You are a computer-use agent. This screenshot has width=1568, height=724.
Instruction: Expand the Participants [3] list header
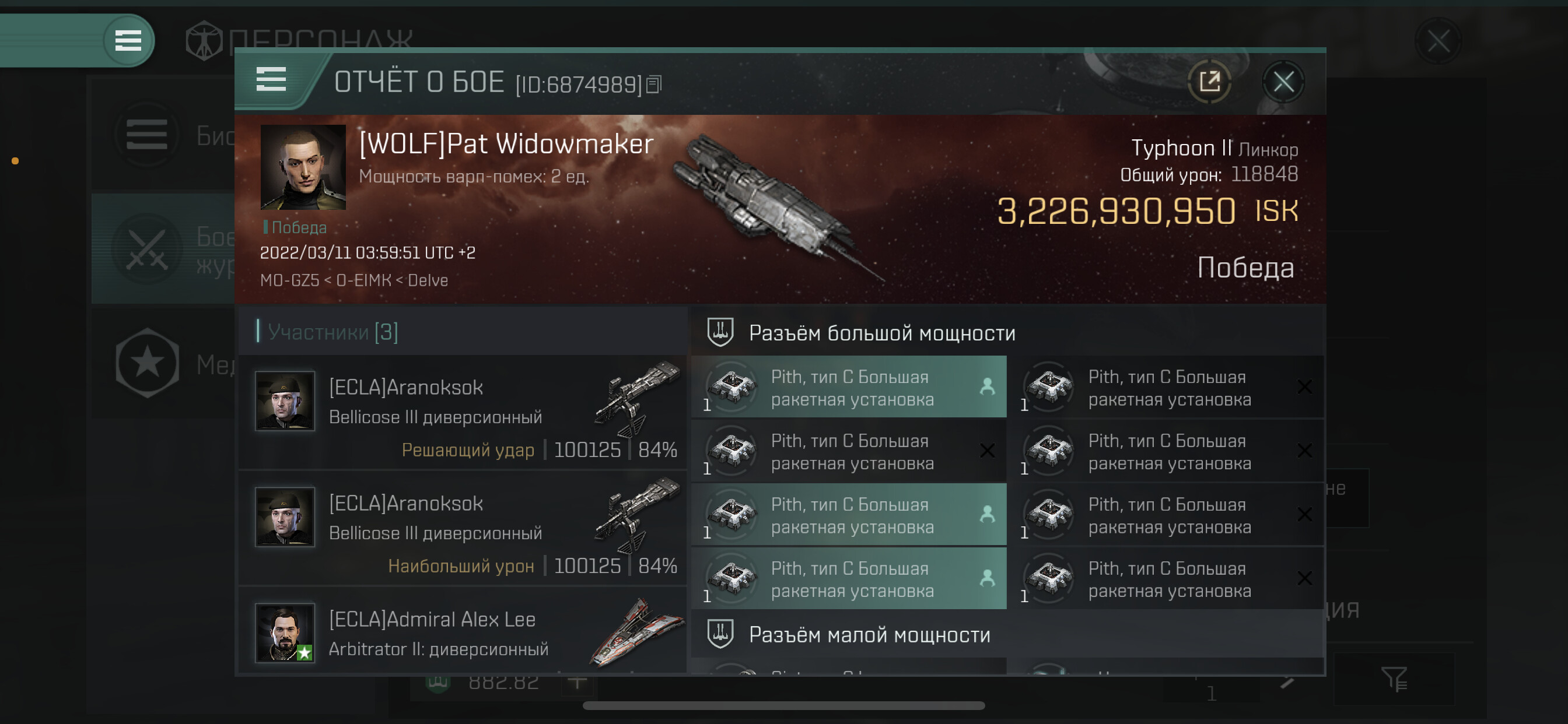coord(333,332)
